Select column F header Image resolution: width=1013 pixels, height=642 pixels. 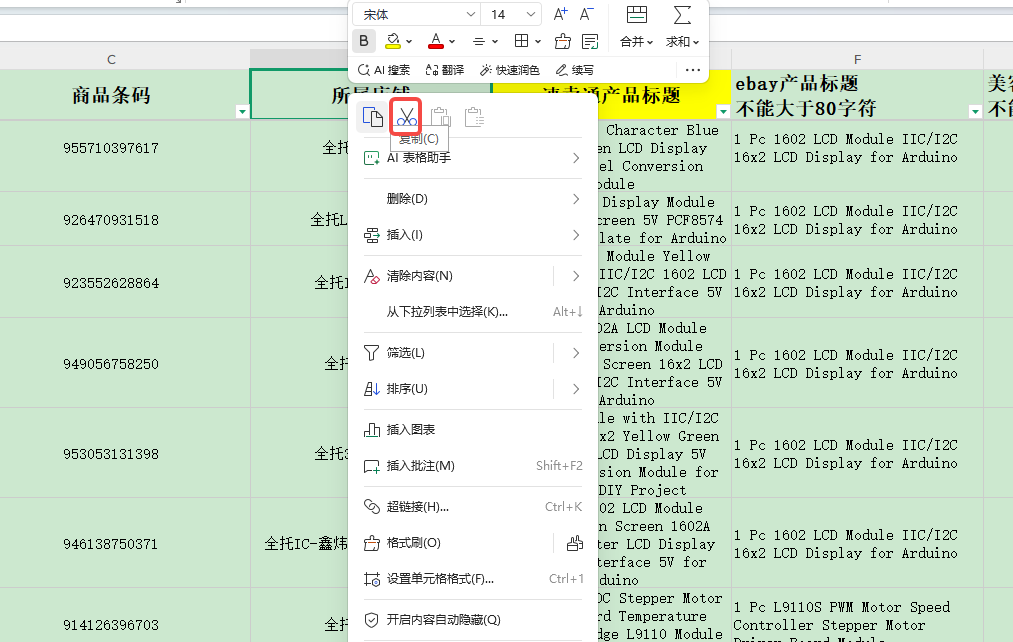pos(857,59)
